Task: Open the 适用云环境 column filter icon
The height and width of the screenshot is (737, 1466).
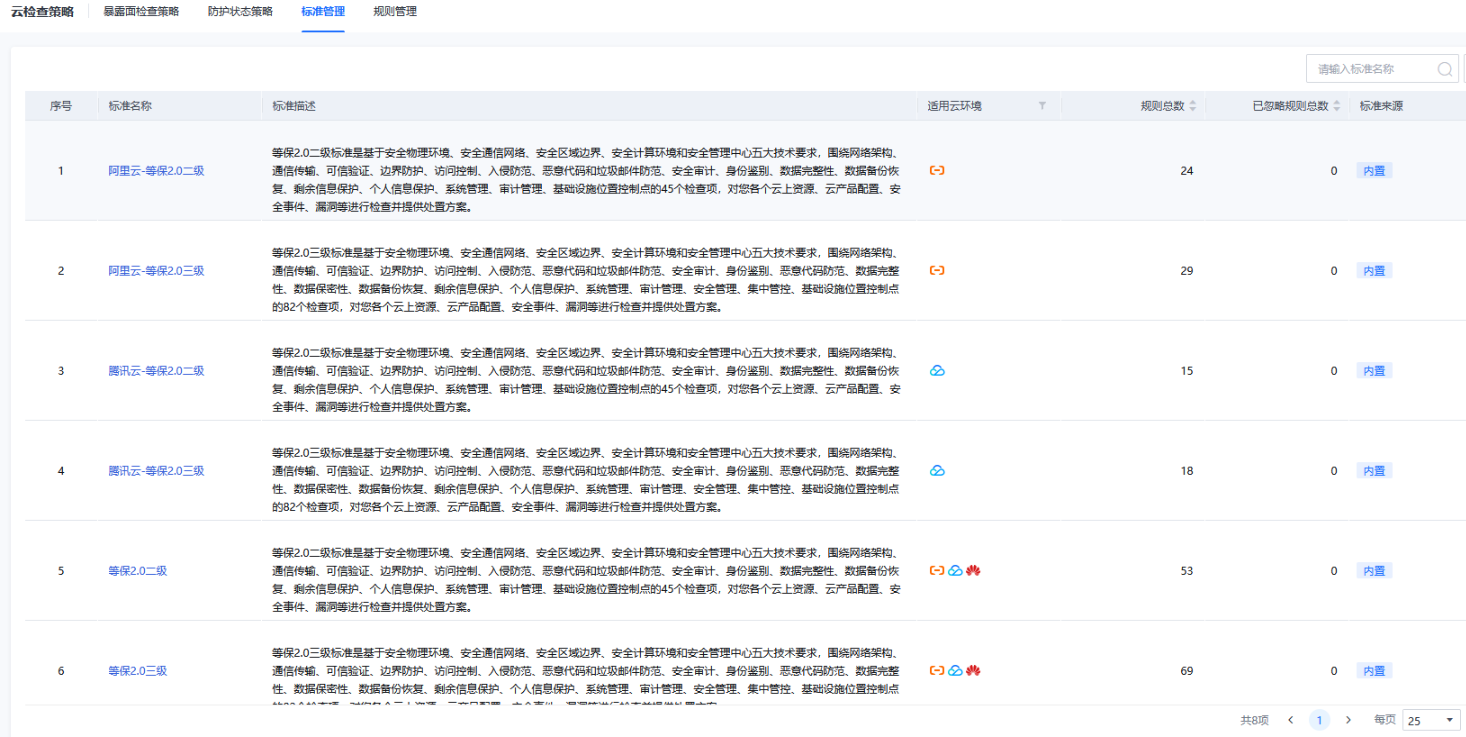Action: pyautogui.click(x=1042, y=106)
